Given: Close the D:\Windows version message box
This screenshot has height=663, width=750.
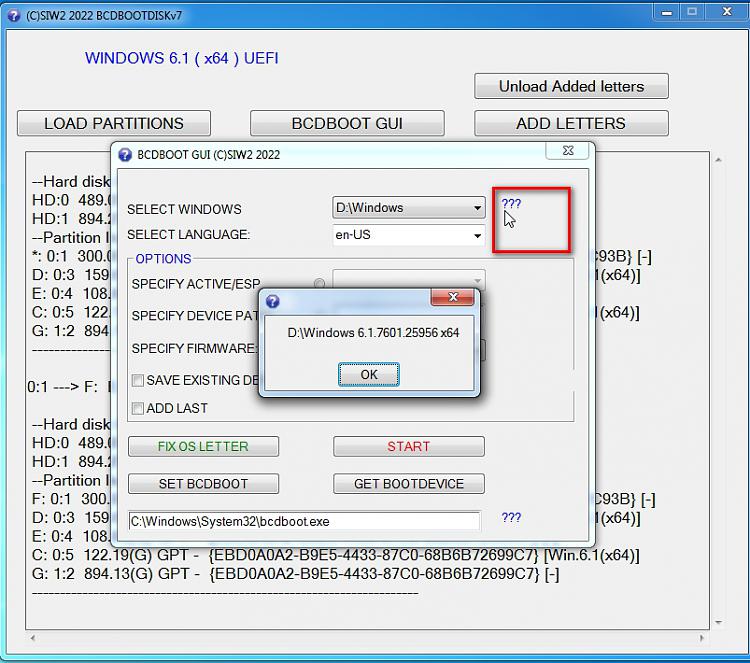Looking at the screenshot, I should coord(452,297).
